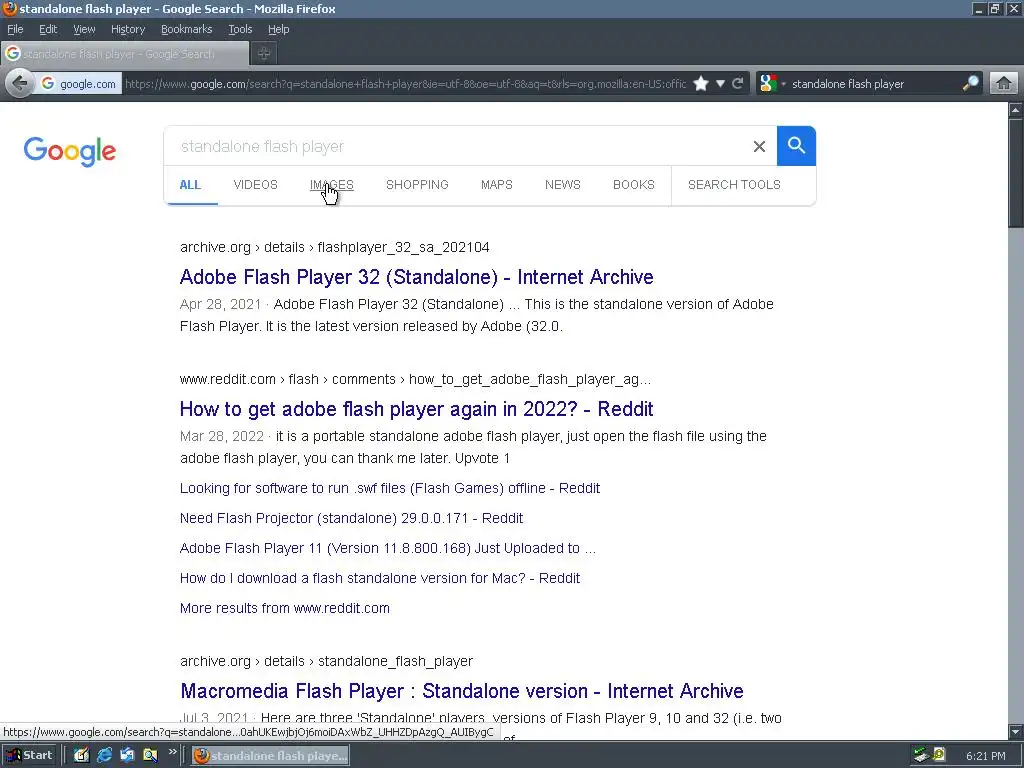Screen dimensions: 1024x768
Task: Open the History menu
Action: pyautogui.click(x=128, y=29)
